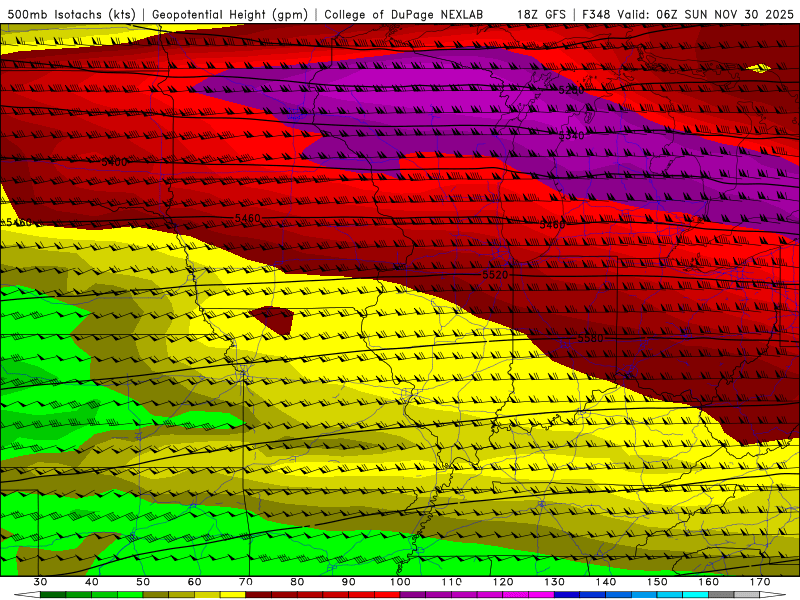800x600 pixels.
Task: Click the rightmost 5460 contour label
Action: pos(552,224)
